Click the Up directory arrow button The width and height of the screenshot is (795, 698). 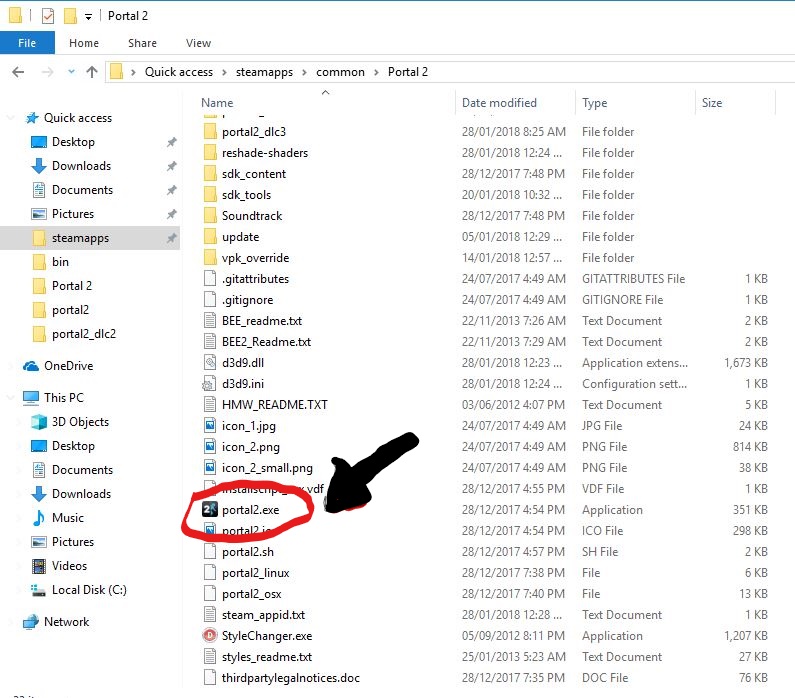click(92, 72)
